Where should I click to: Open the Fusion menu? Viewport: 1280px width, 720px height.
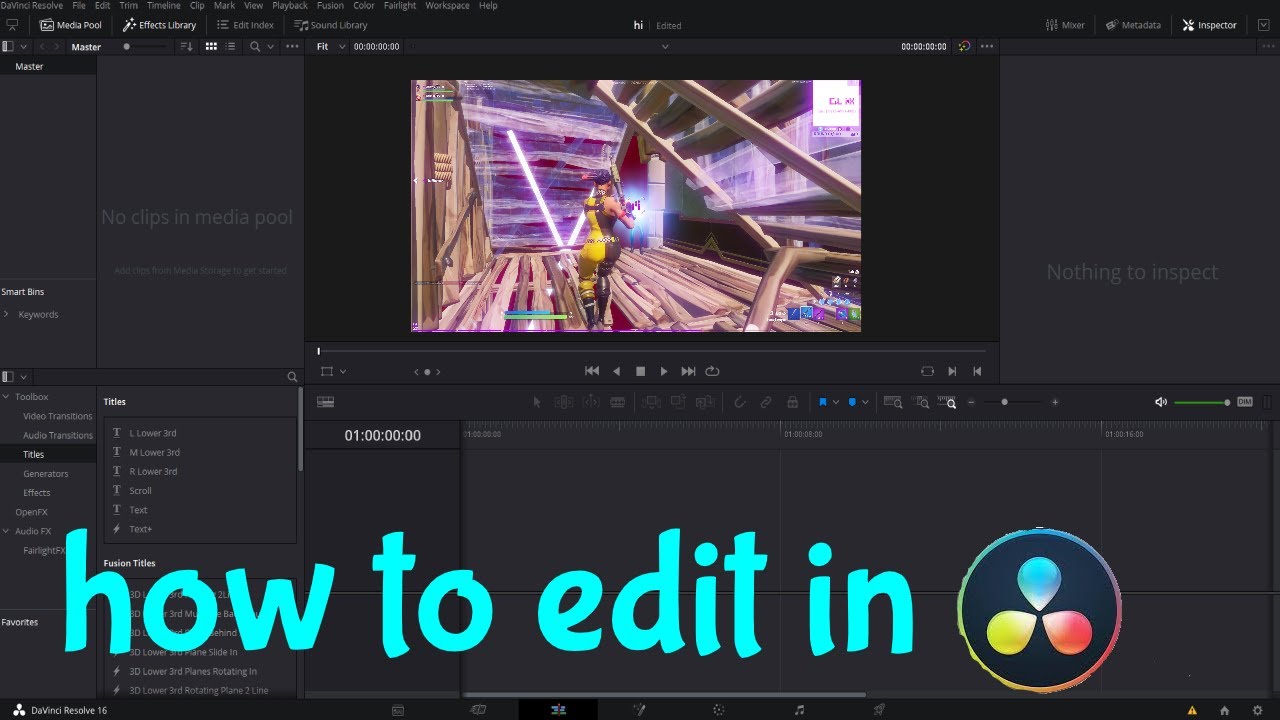coord(330,6)
